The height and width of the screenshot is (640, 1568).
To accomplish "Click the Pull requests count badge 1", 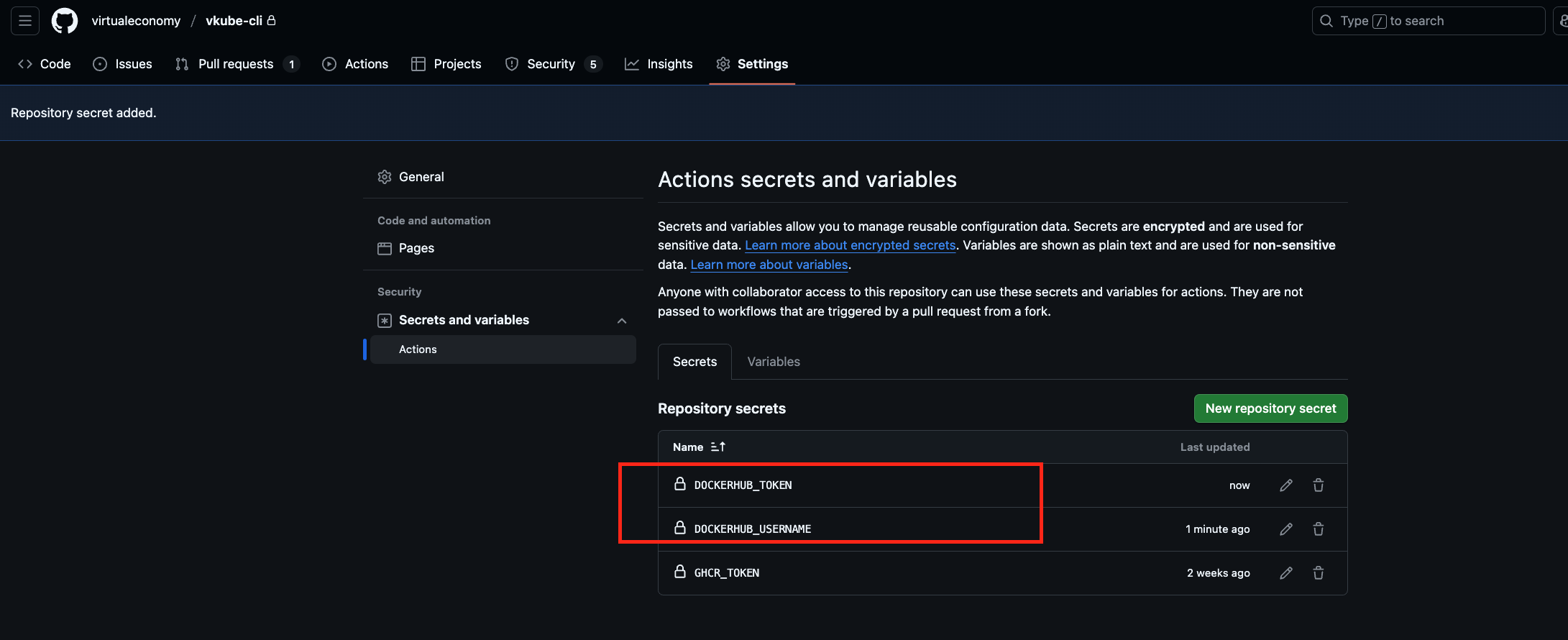I will click(x=291, y=65).
